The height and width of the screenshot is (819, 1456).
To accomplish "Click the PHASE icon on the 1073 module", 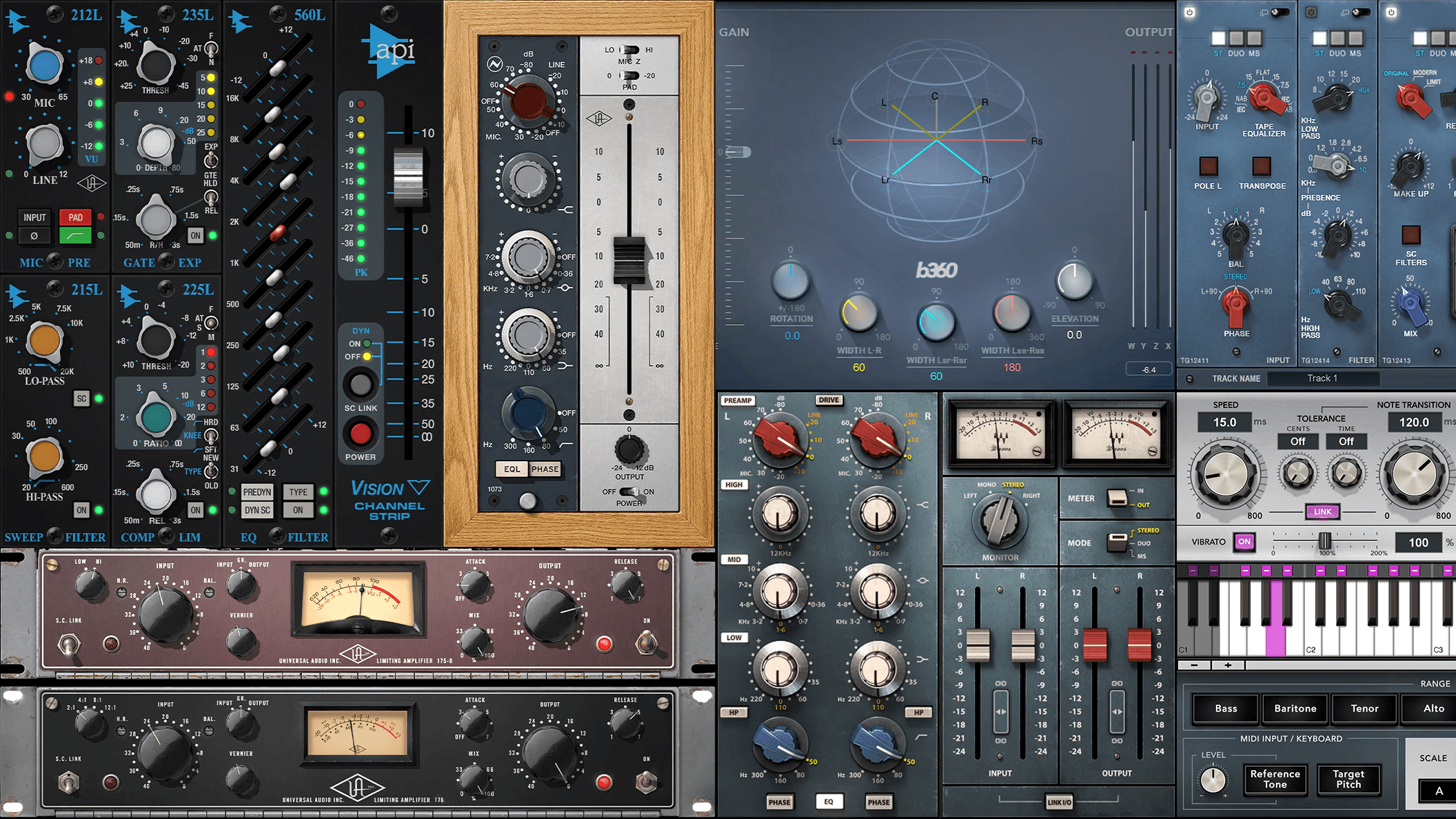I will coord(545,469).
